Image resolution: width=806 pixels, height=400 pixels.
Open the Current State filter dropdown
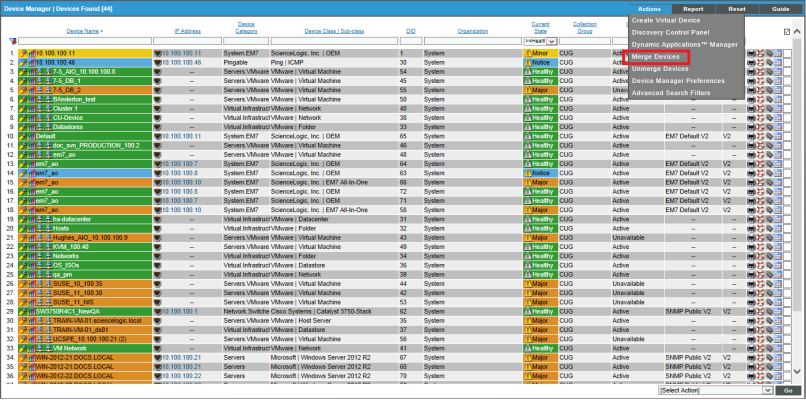(540, 41)
